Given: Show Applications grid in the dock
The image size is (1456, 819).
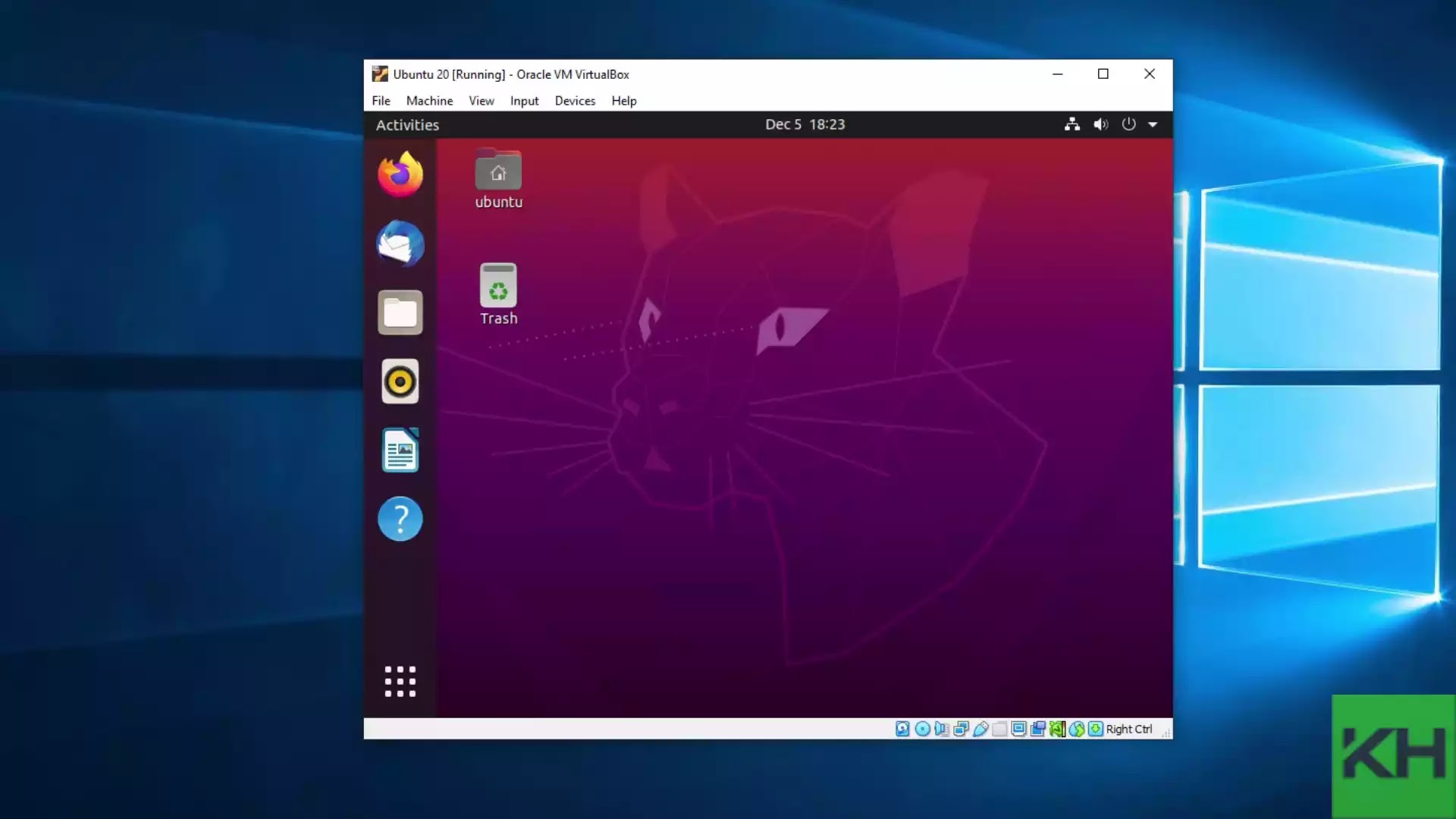Looking at the screenshot, I should tap(400, 682).
